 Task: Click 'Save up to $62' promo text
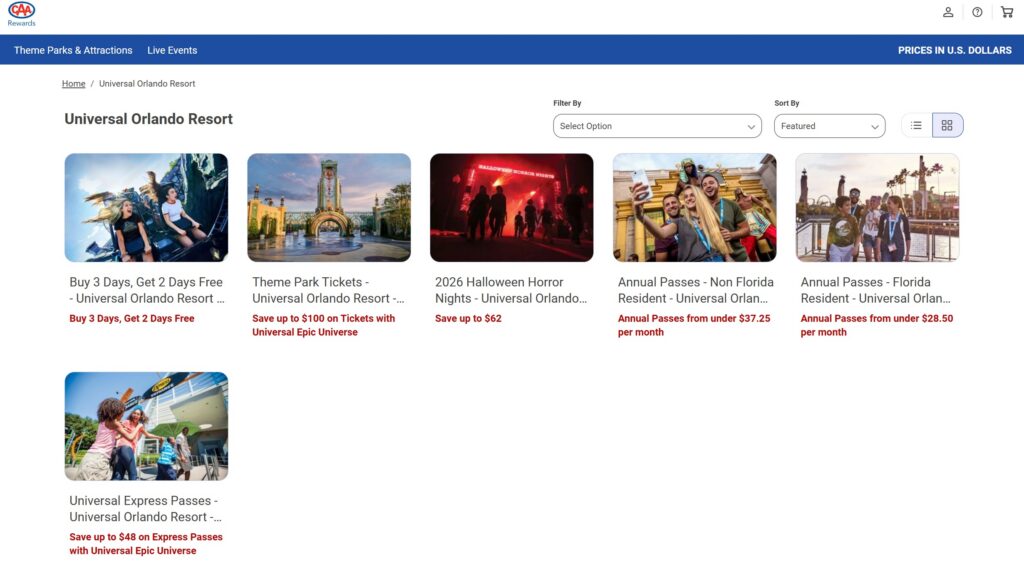coord(468,319)
